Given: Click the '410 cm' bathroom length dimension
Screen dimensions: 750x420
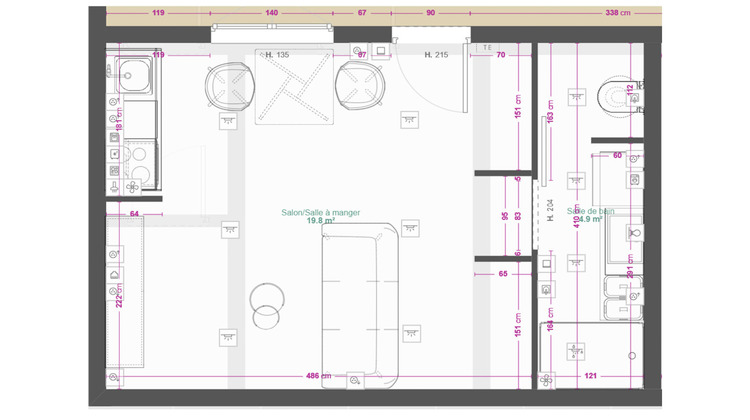Looking at the screenshot, I should click(x=577, y=215).
